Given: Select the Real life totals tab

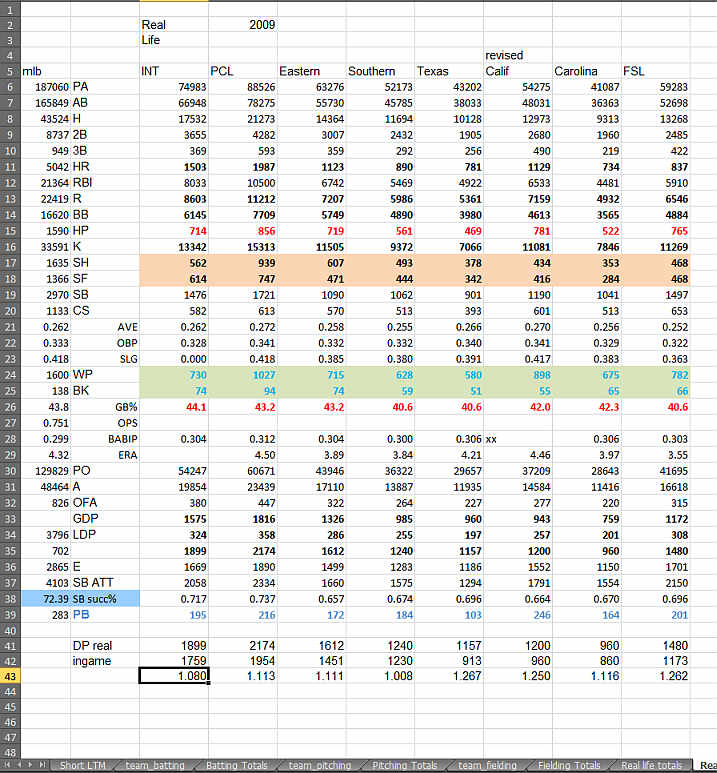Looking at the screenshot, I should click(x=651, y=765).
